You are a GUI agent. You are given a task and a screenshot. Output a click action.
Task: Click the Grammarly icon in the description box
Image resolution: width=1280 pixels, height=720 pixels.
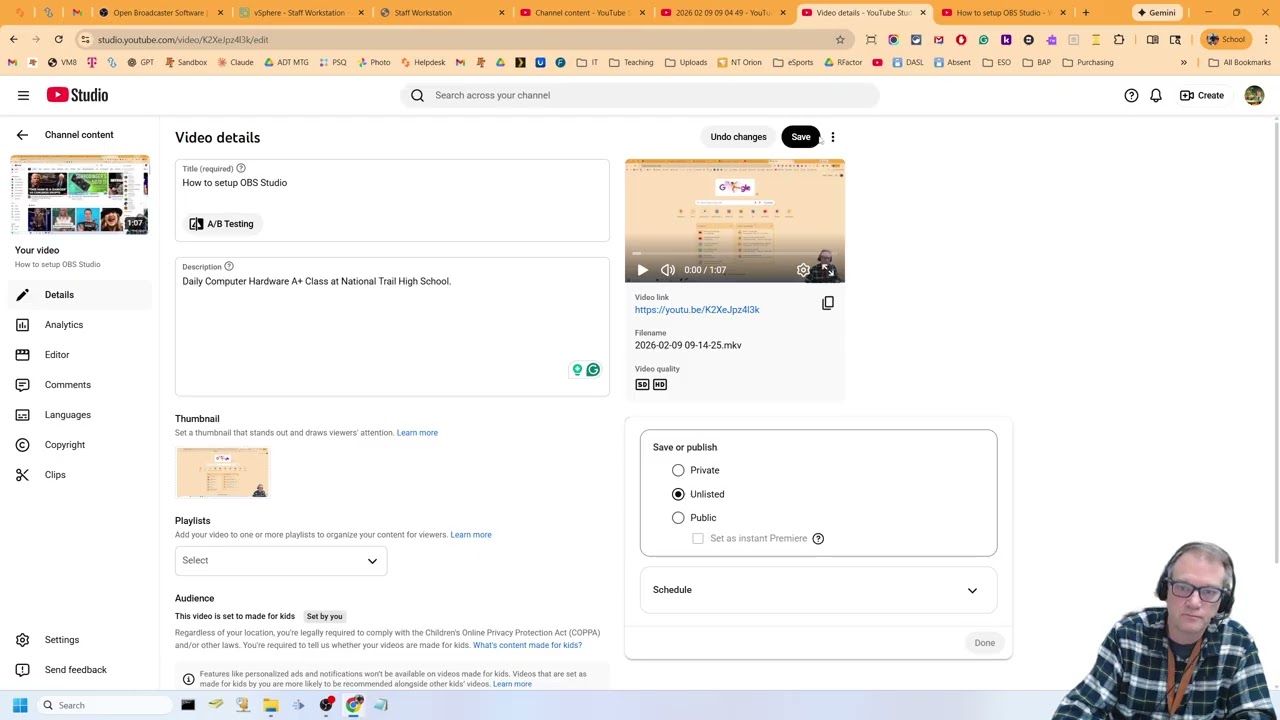(593, 370)
